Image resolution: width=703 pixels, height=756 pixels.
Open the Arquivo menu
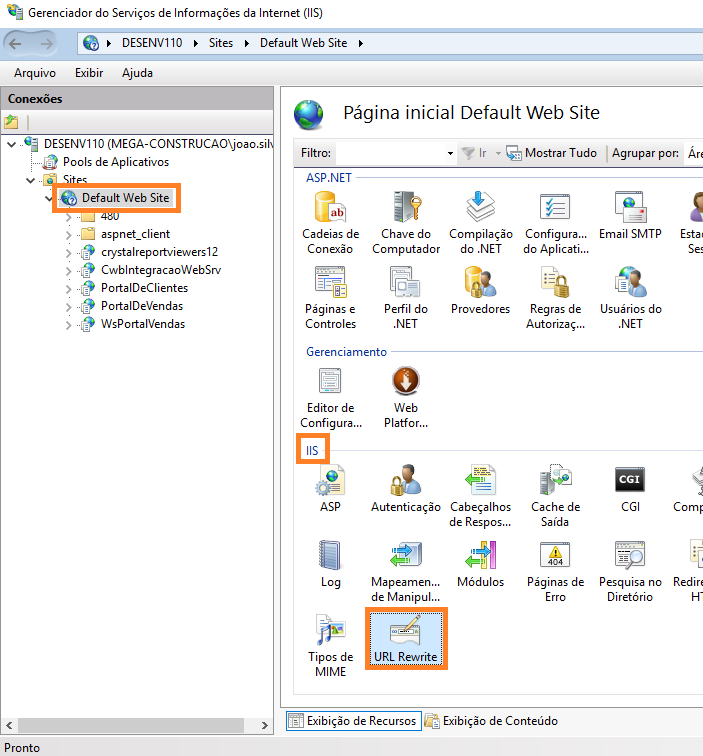pyautogui.click(x=35, y=73)
